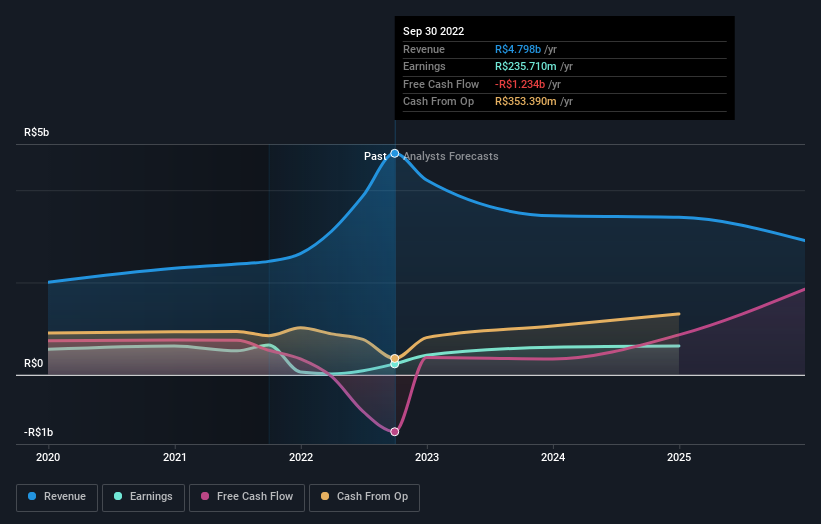Click the Earnings teal data point marker
This screenshot has width=821, height=524.
pos(395,364)
